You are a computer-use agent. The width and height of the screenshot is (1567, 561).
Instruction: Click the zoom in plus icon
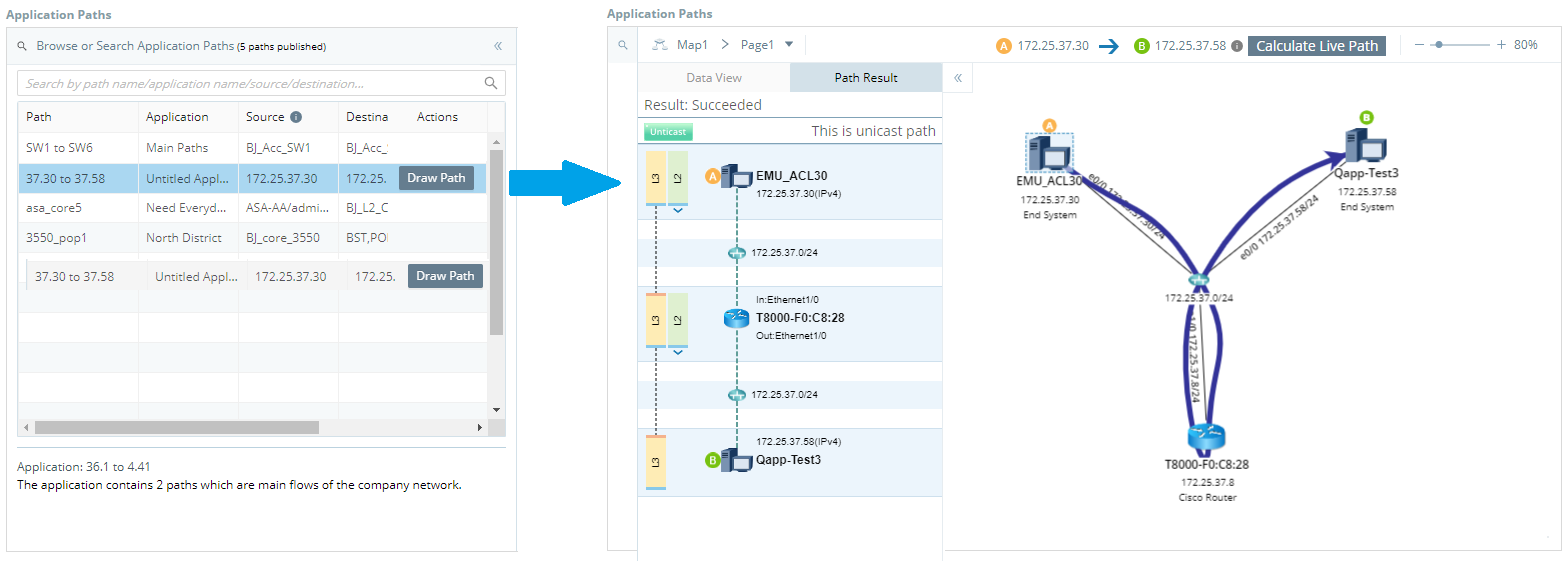point(1501,45)
